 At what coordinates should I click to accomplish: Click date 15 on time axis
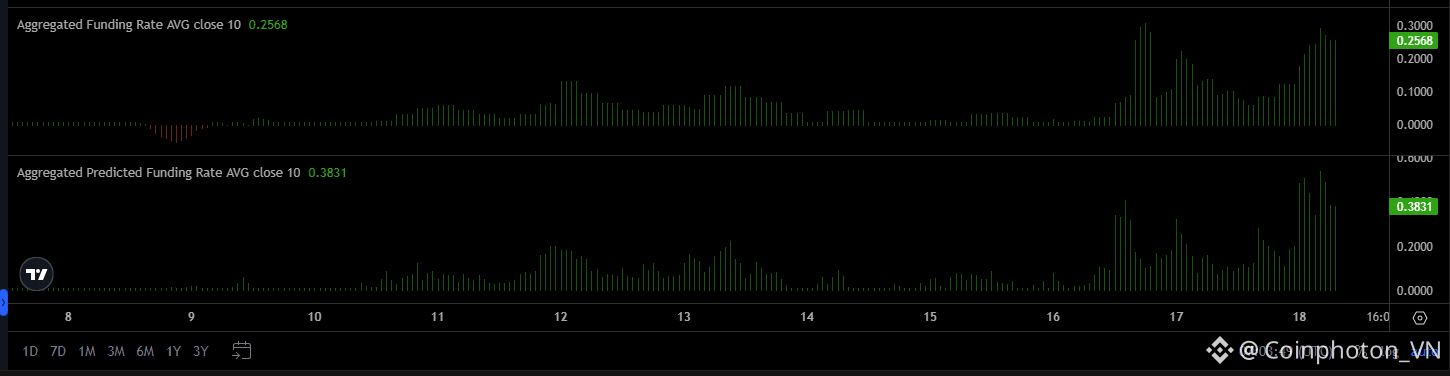(x=930, y=317)
